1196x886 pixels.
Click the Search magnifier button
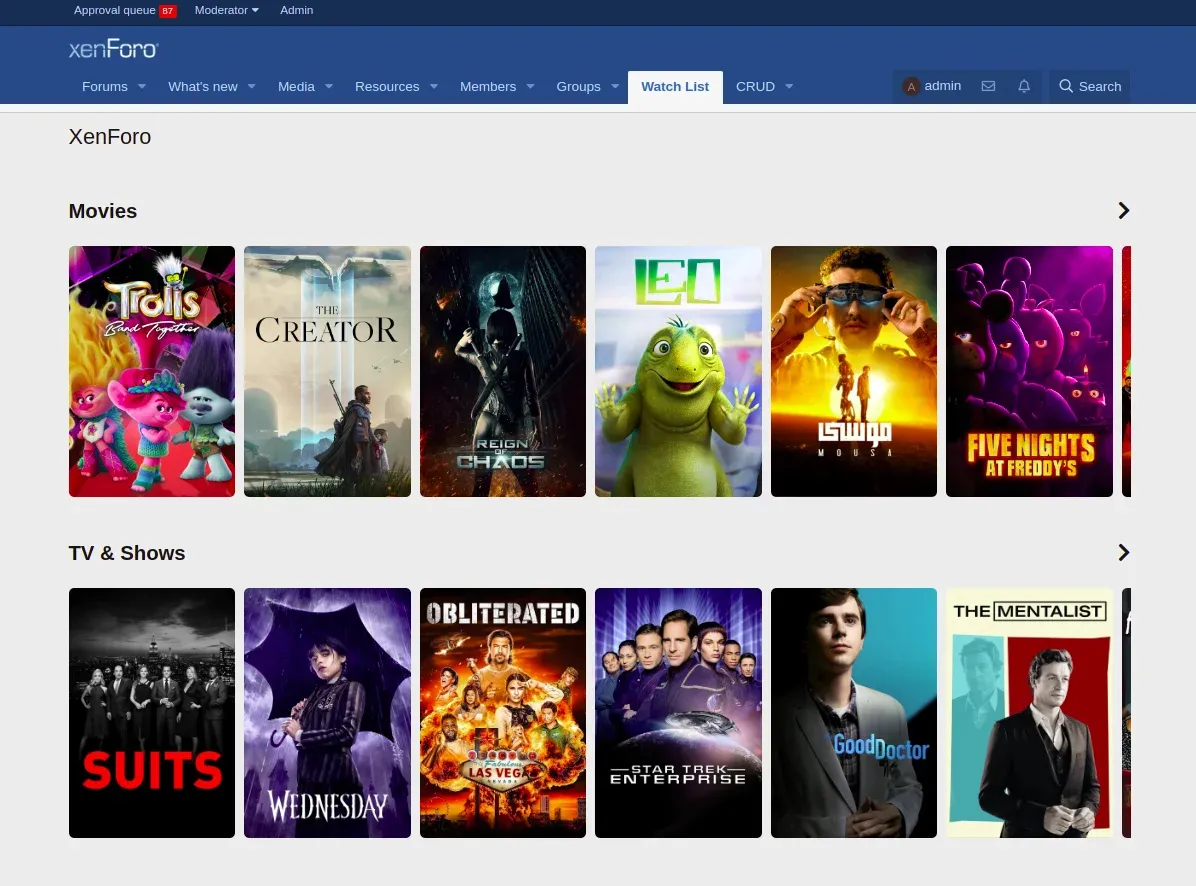click(1089, 87)
